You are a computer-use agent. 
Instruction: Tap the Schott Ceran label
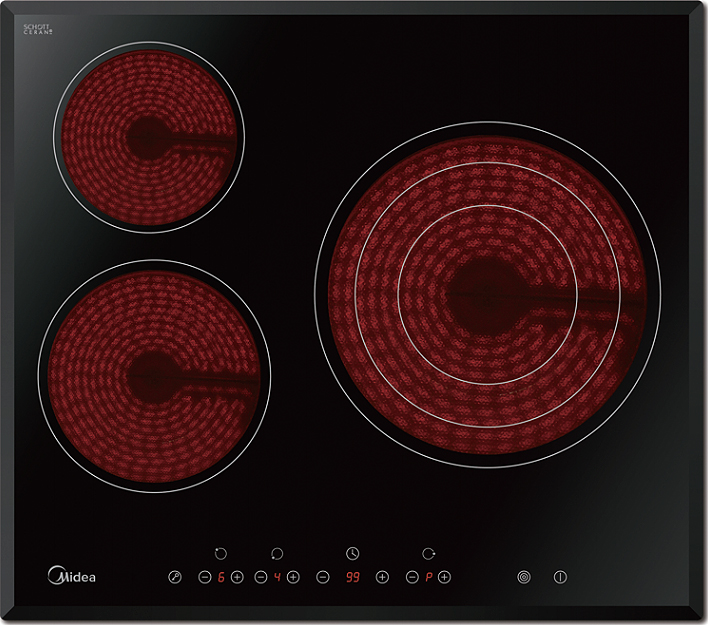click(38, 30)
